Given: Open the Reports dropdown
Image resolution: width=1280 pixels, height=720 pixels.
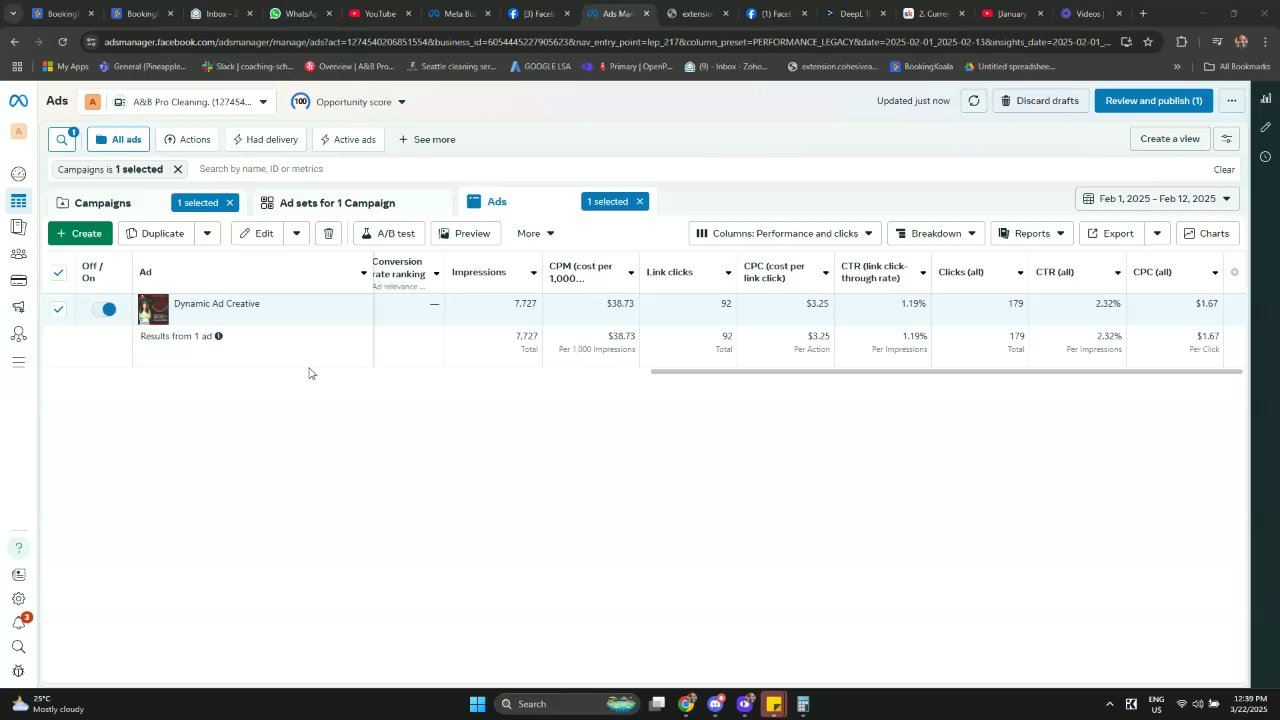Looking at the screenshot, I should (x=1032, y=233).
